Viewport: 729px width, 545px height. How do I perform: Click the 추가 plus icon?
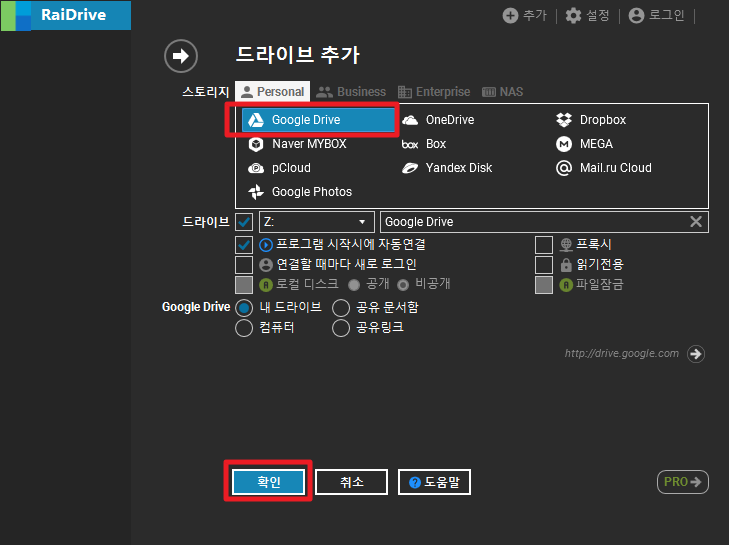(x=510, y=15)
